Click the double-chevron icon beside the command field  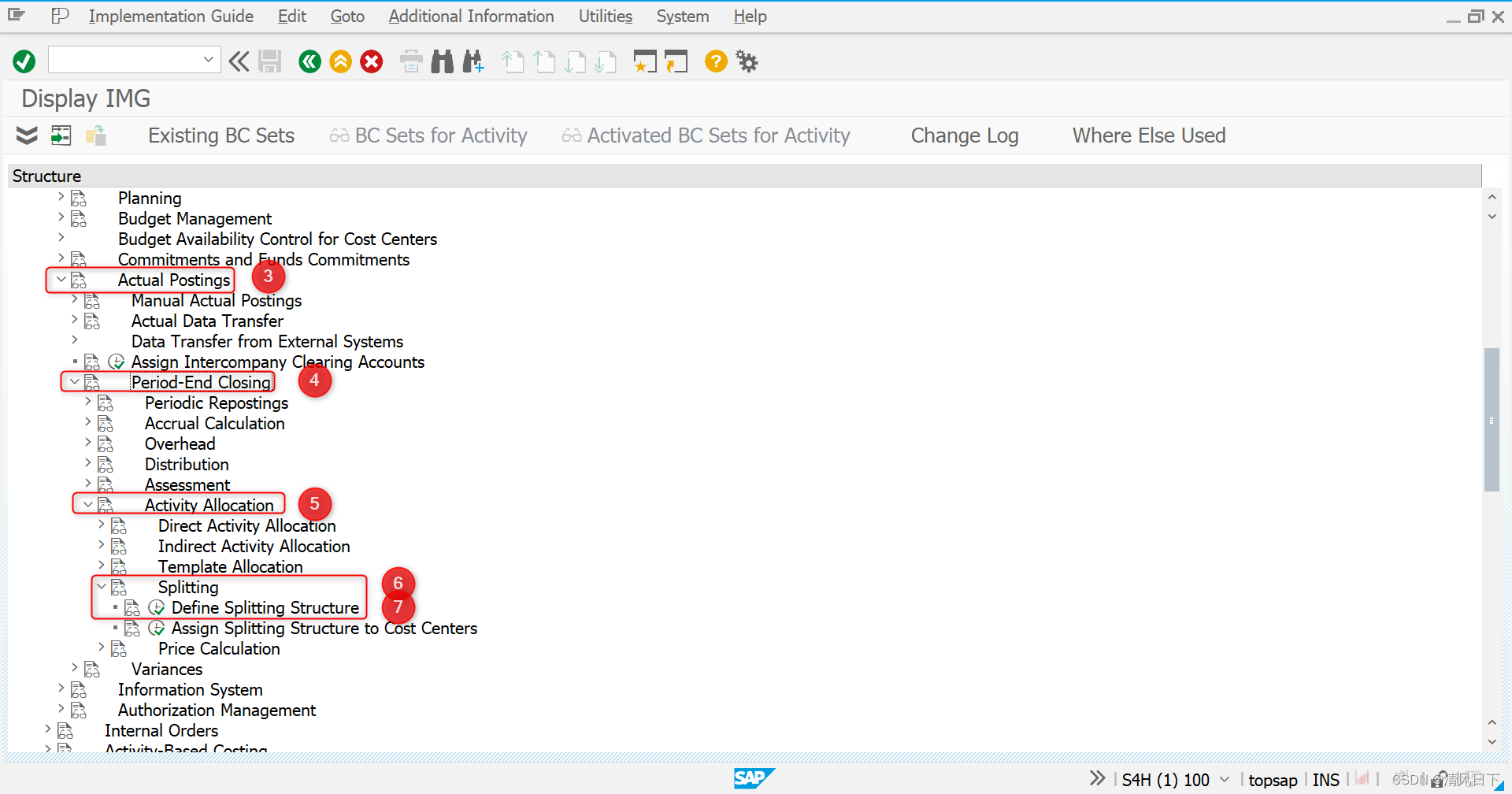239,61
